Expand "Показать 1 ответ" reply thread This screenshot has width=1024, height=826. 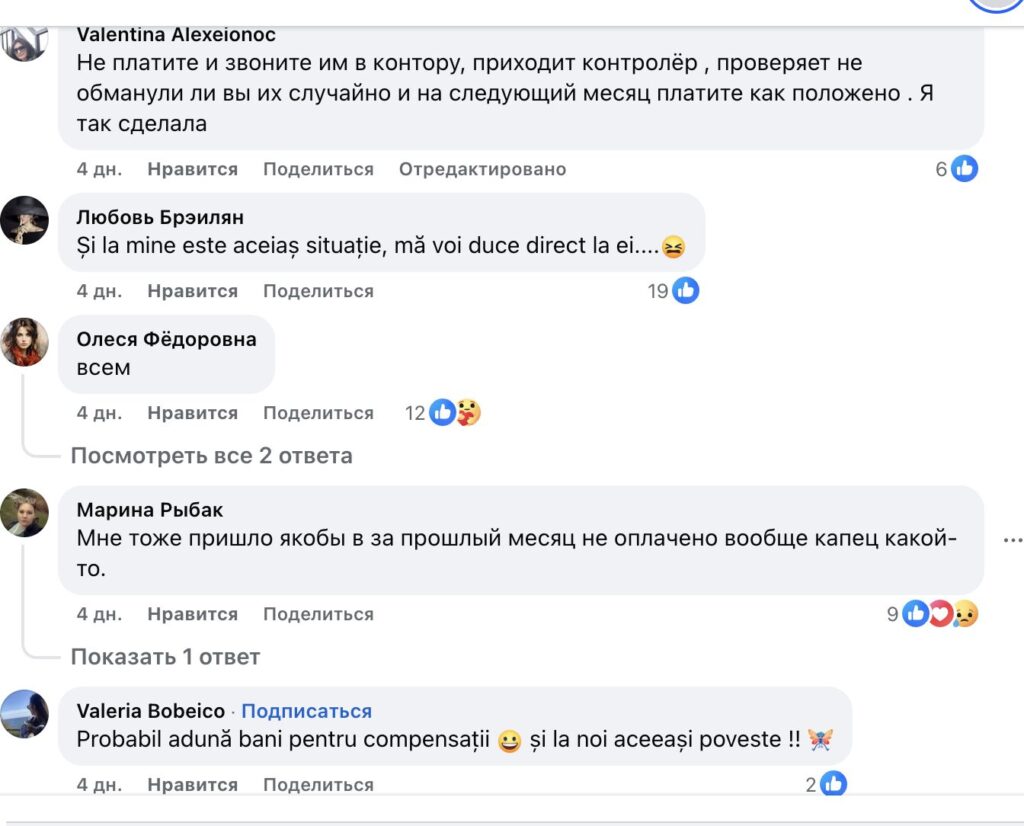click(x=165, y=657)
